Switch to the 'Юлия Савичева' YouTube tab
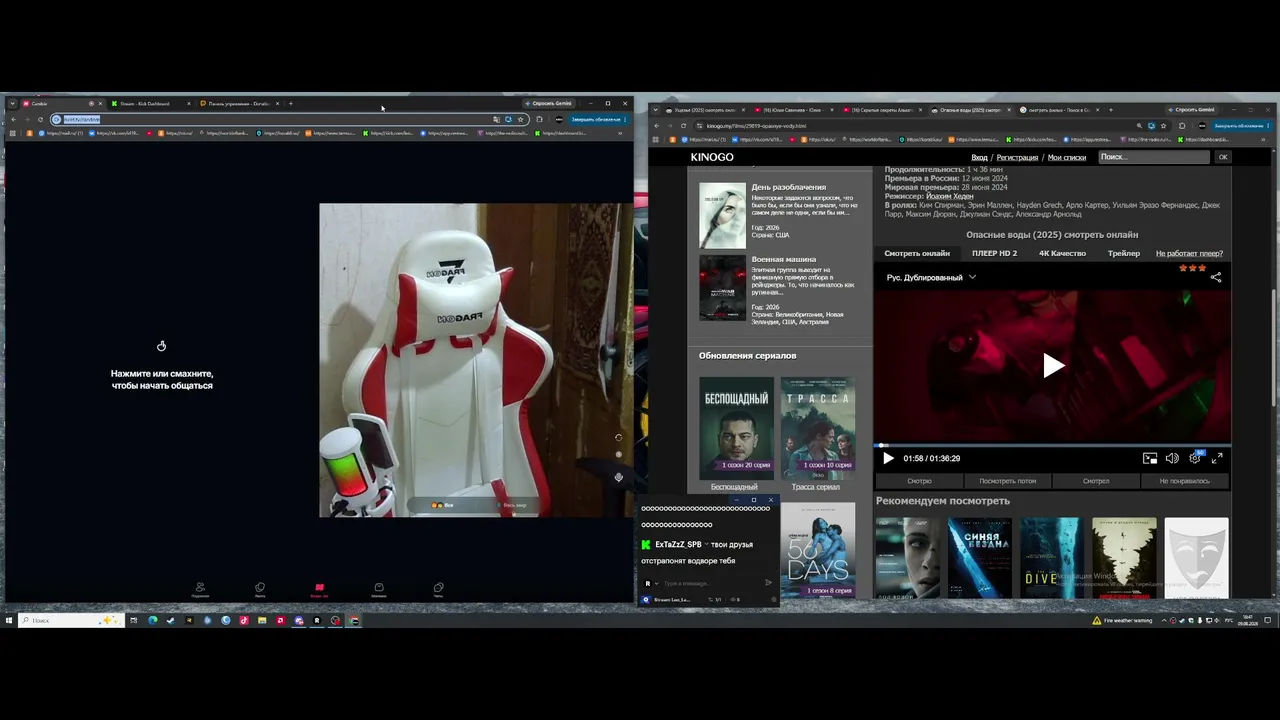The width and height of the screenshot is (1280, 720). click(792, 109)
